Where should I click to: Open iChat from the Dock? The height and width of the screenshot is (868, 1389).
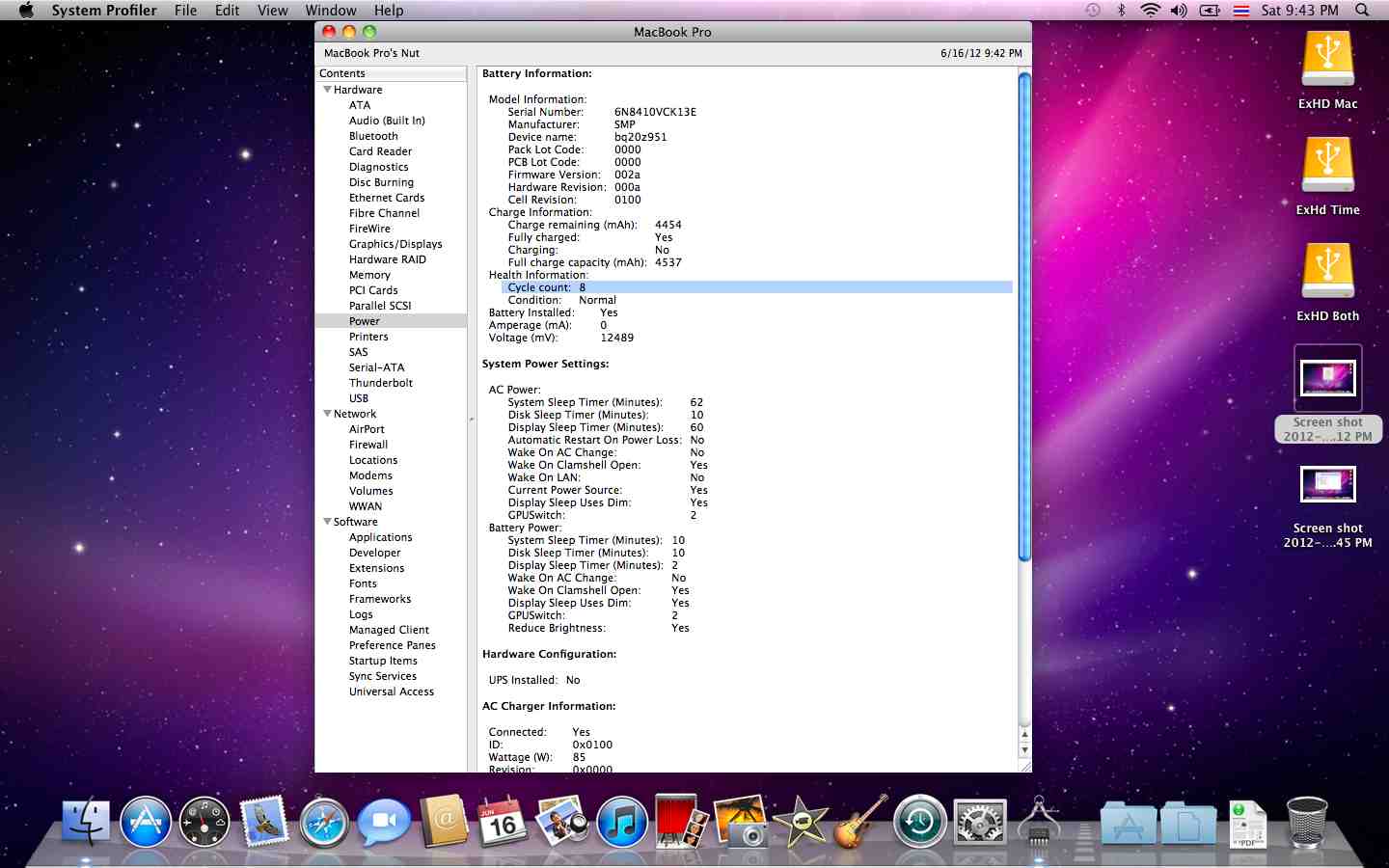384,823
